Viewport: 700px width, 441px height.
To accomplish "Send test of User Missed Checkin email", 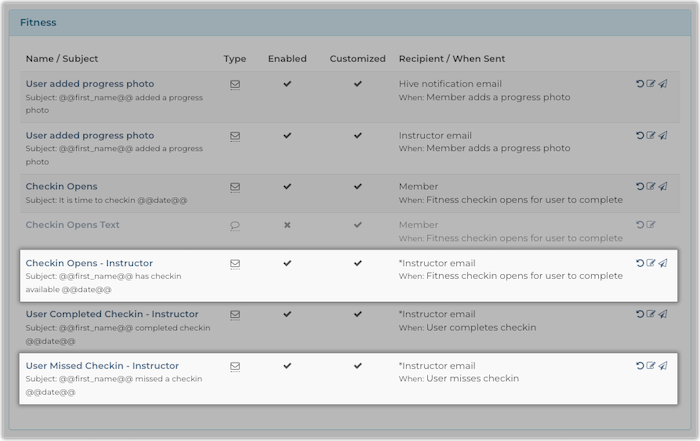I will pyautogui.click(x=662, y=366).
